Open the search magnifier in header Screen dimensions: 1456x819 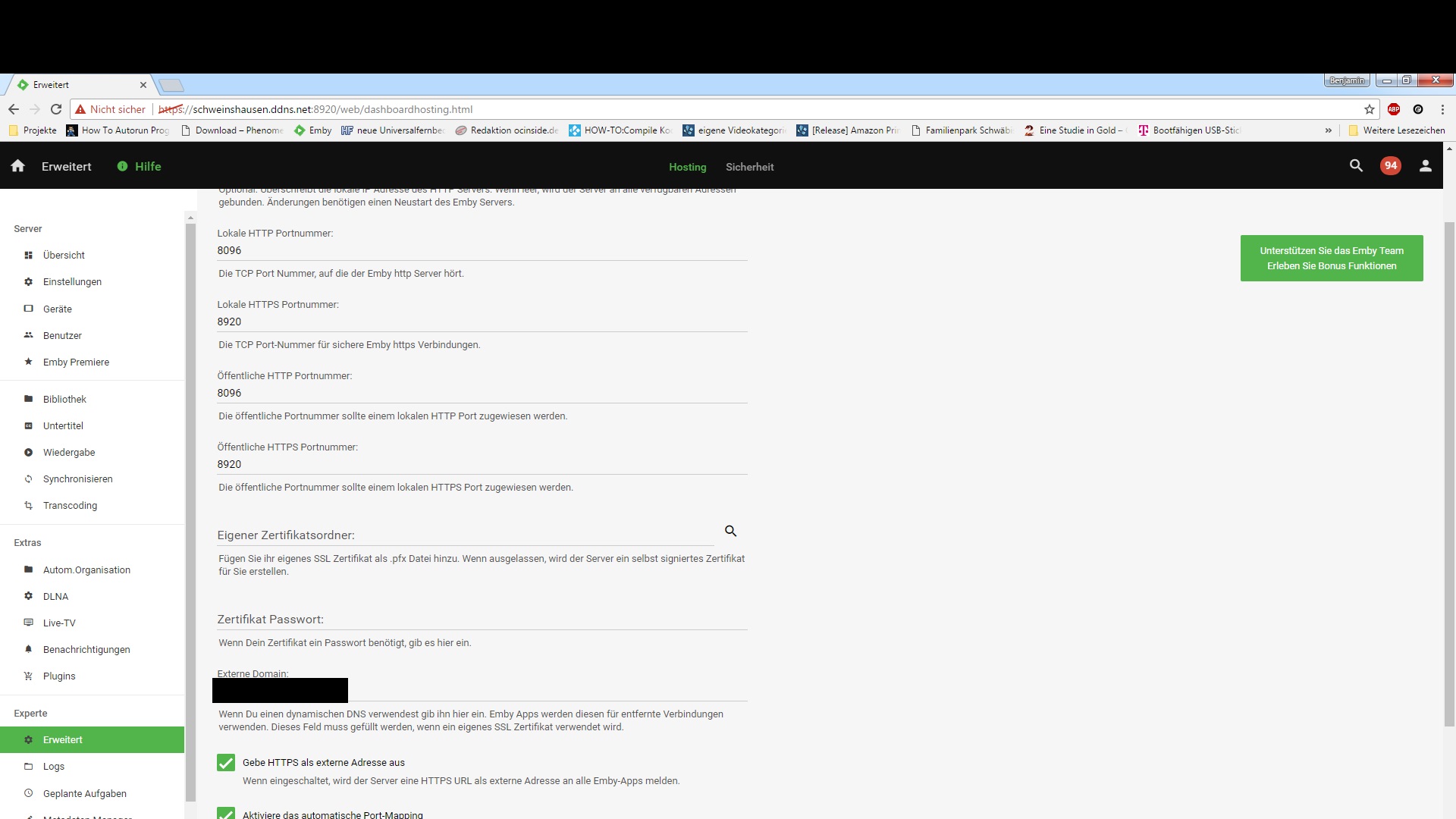(x=1357, y=165)
